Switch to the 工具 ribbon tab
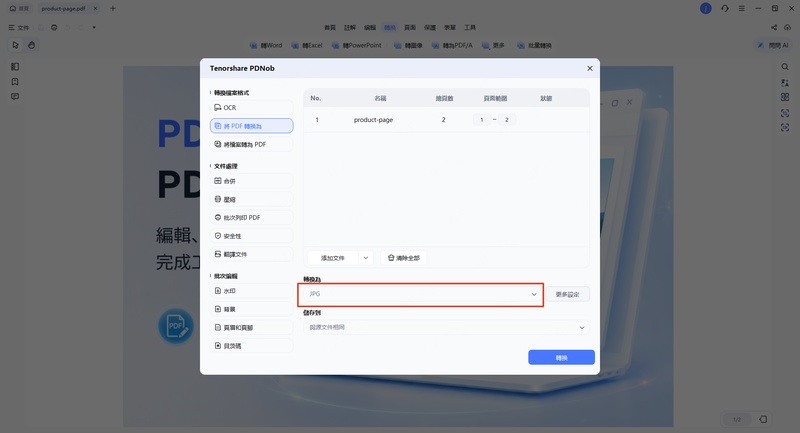 470,28
